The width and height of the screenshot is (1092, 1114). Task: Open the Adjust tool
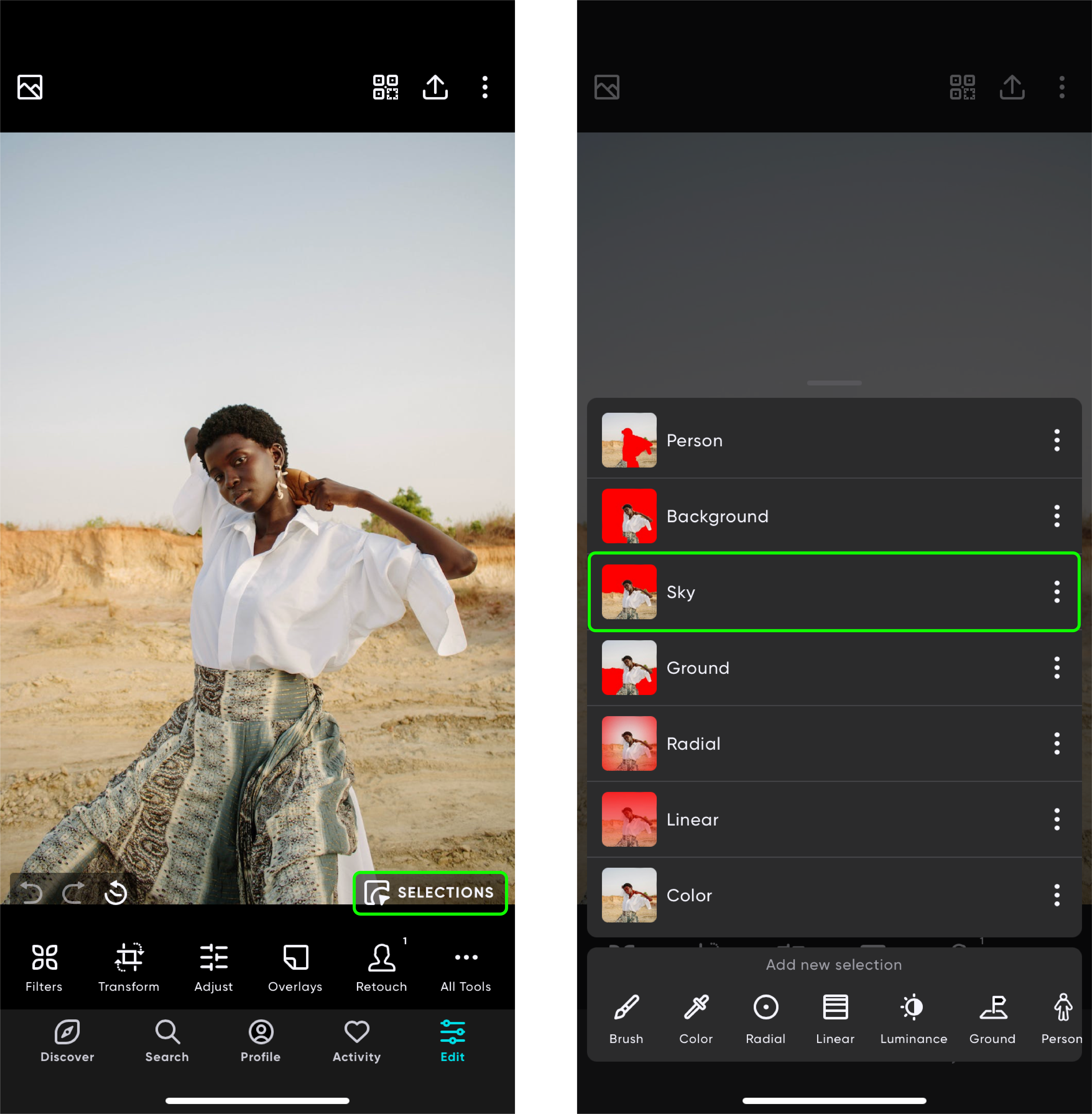click(213, 968)
